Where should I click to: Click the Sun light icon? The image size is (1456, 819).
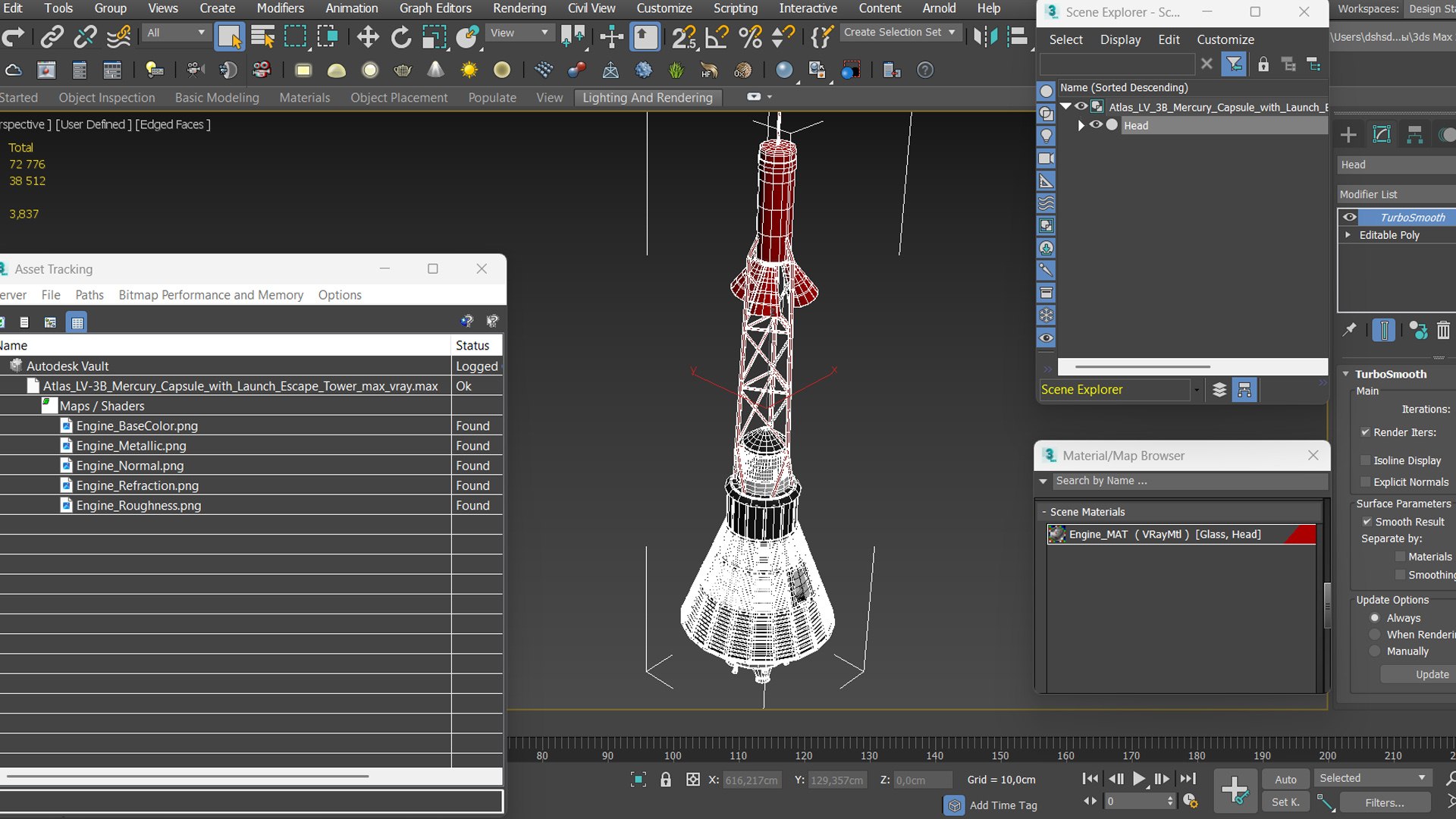tap(469, 71)
